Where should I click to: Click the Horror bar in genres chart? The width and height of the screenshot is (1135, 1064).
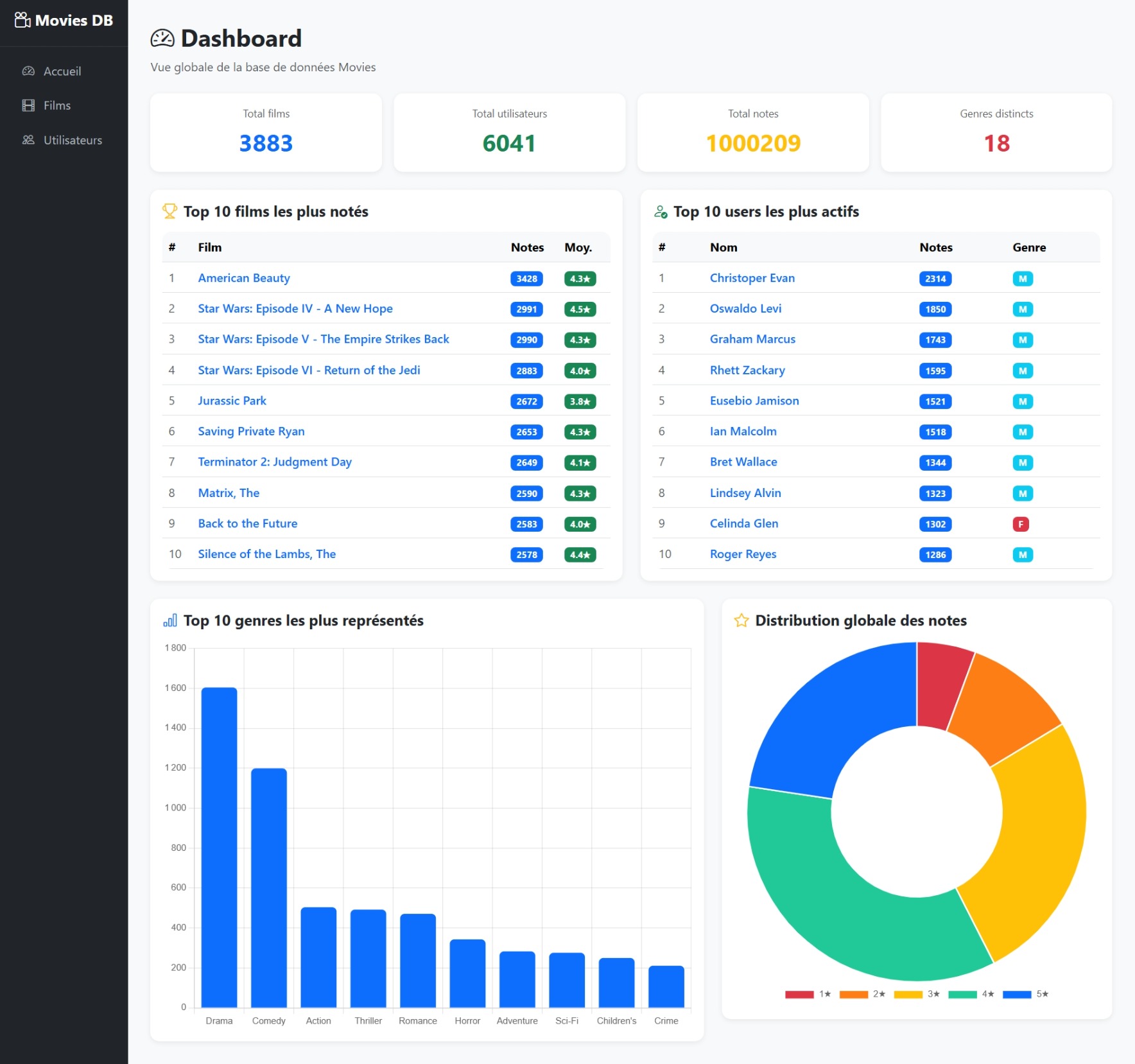467,973
